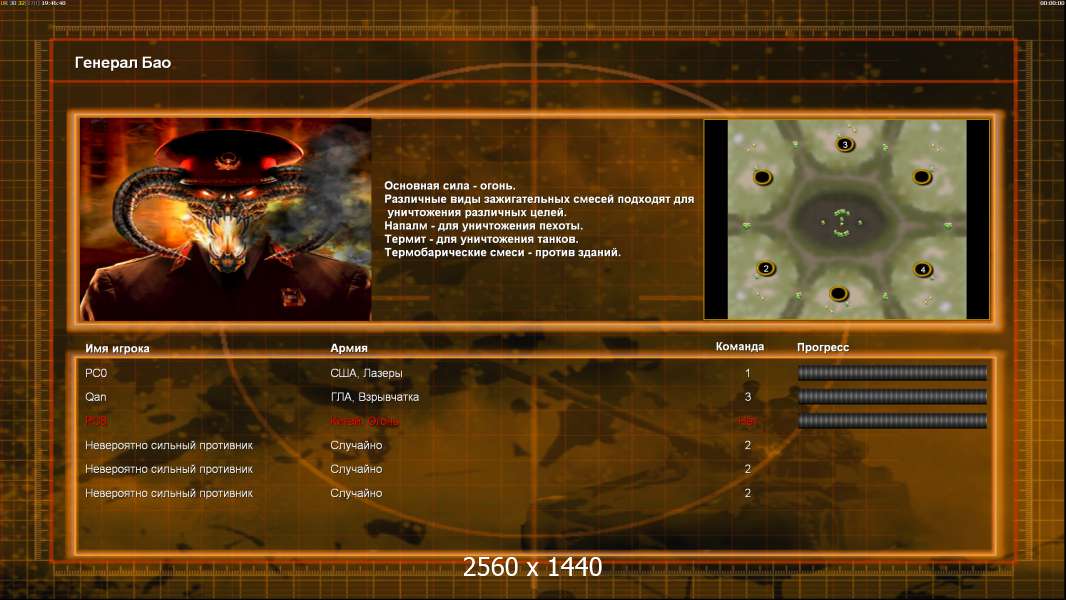Click army "США, Лазеры"
1066x600 pixels.
point(366,373)
